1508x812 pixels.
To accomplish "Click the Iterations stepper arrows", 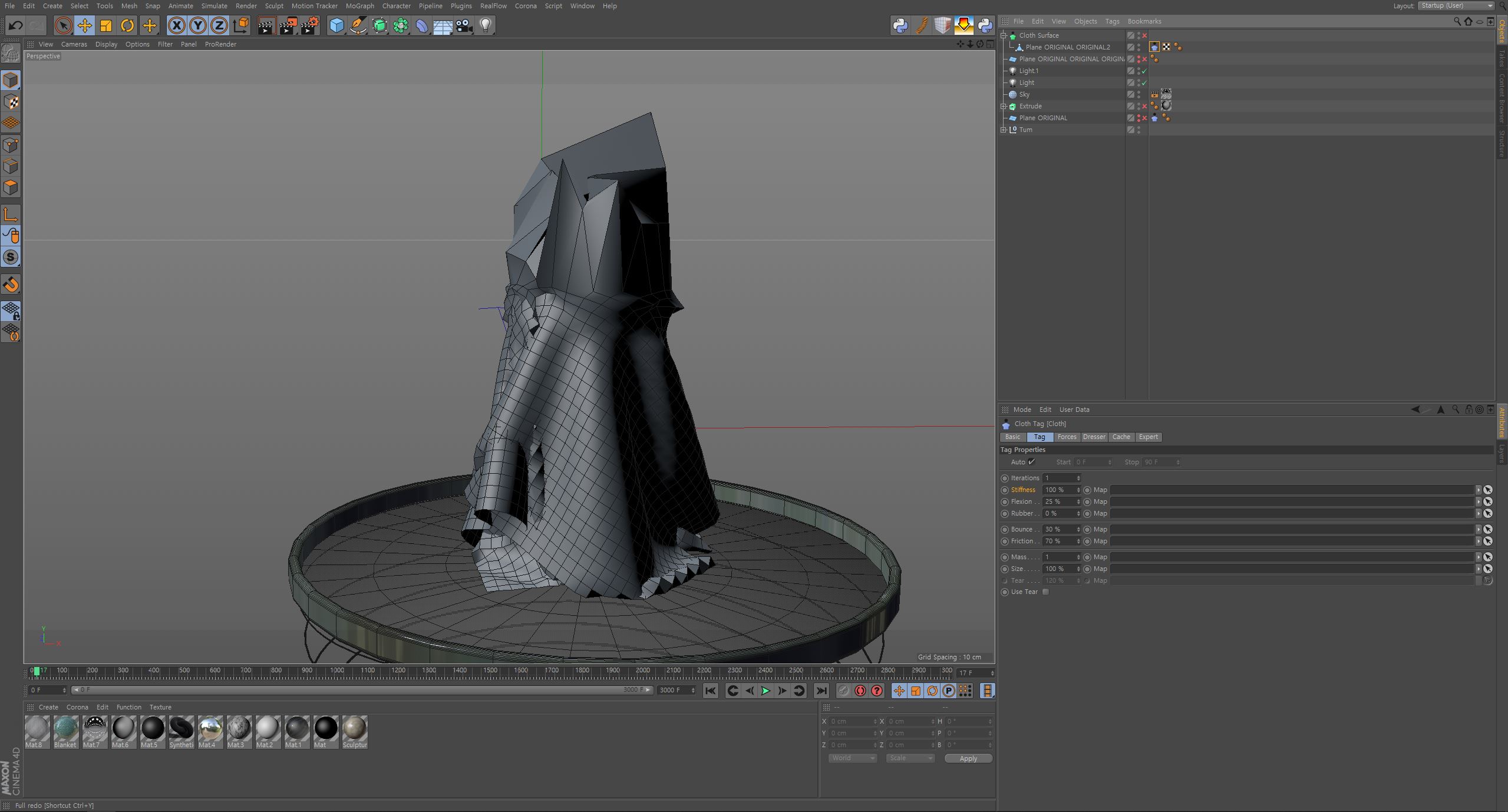I will click(x=1078, y=478).
